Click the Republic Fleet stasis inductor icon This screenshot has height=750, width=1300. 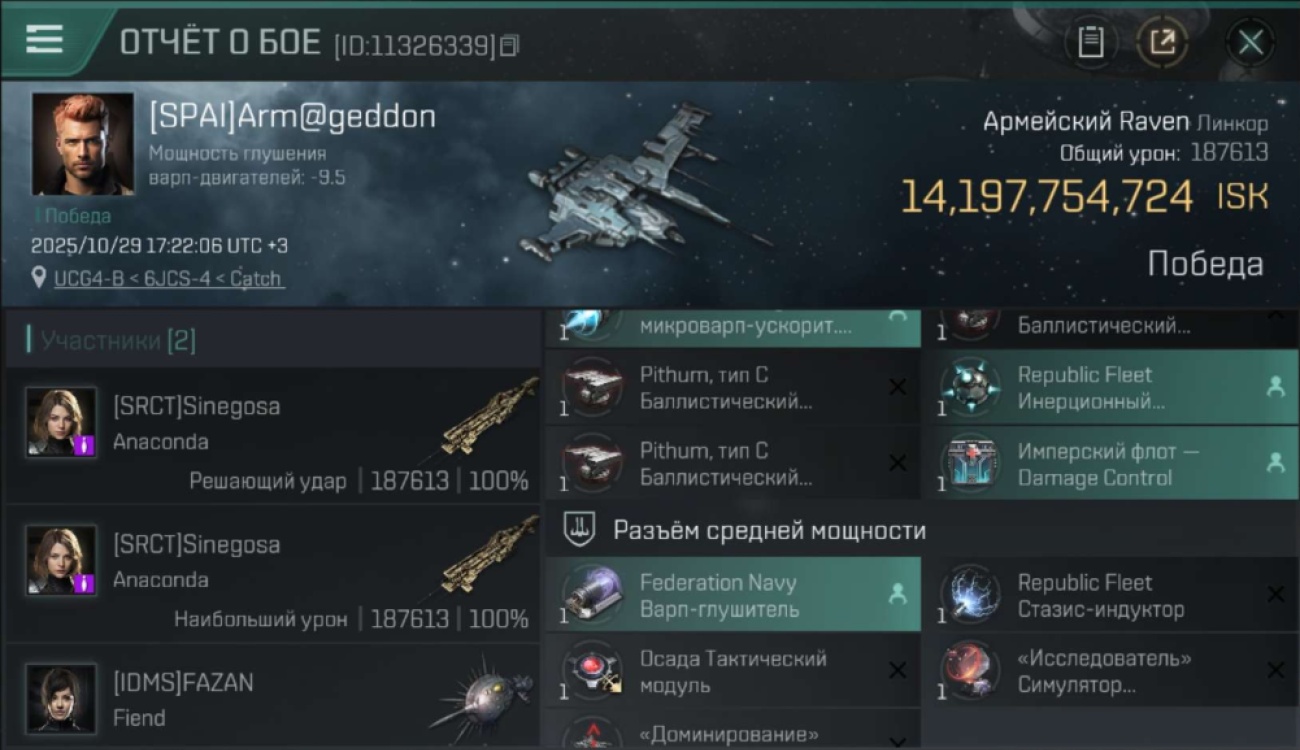click(x=968, y=595)
